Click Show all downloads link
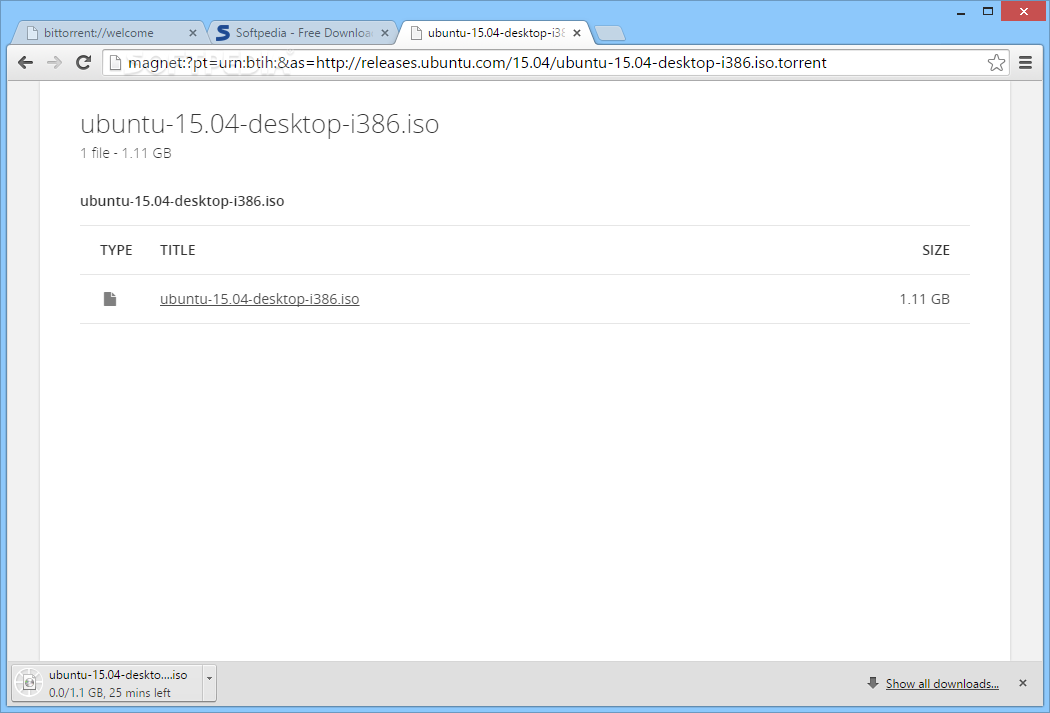This screenshot has width=1050, height=713. tap(942, 684)
